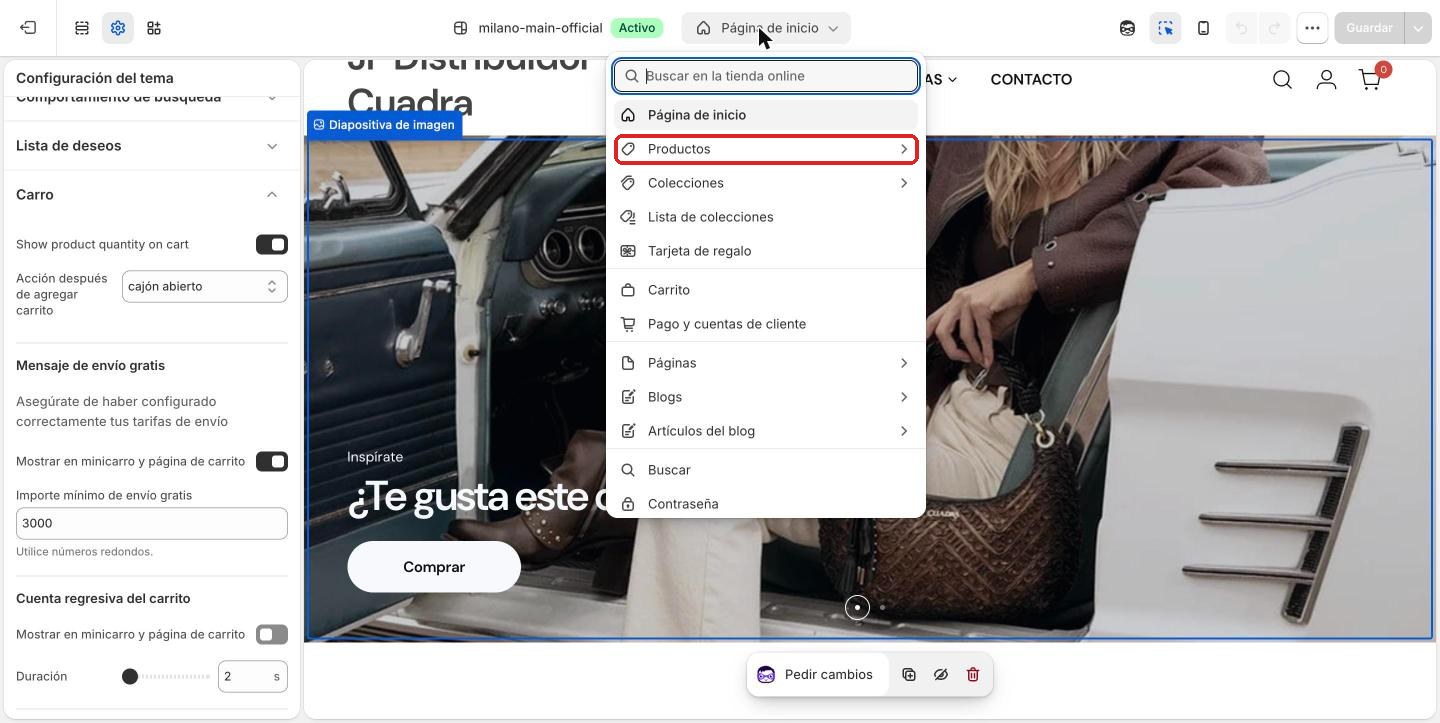
Task: Adjust the Duración slider handle
Action: (130, 677)
